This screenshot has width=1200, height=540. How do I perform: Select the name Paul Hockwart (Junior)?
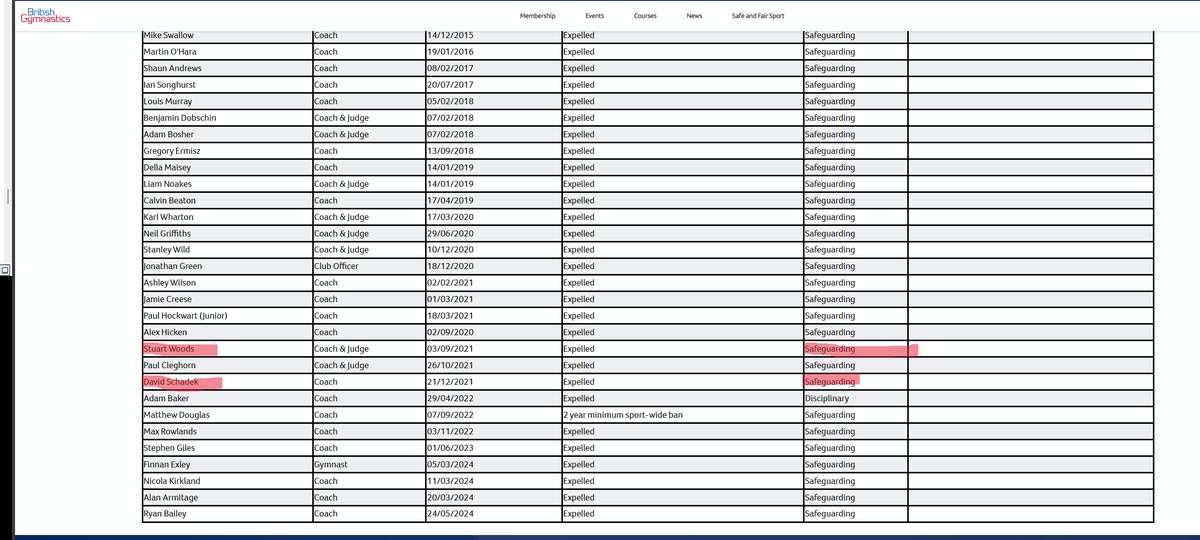pos(186,316)
